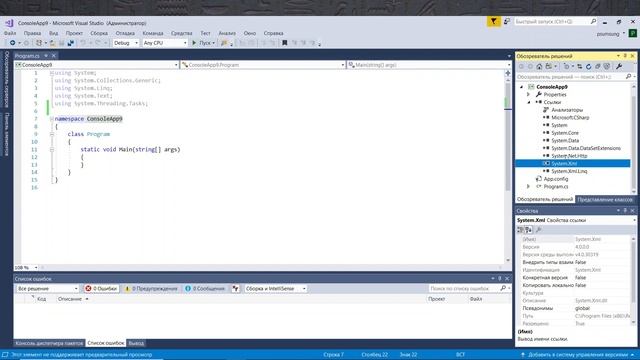This screenshot has height=360, width=640.
Task: Open the Main(string[] args) member dropdown
Action: (429, 65)
